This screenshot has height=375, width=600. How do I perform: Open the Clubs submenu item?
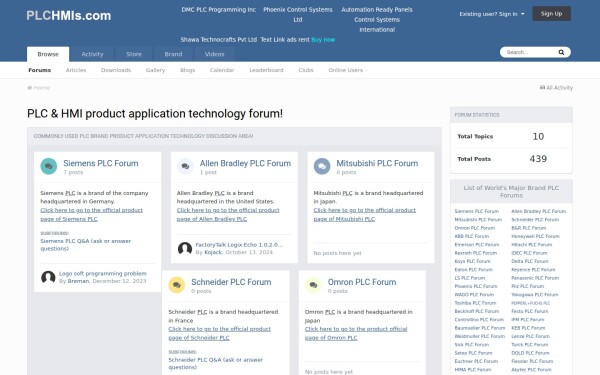[306, 70]
